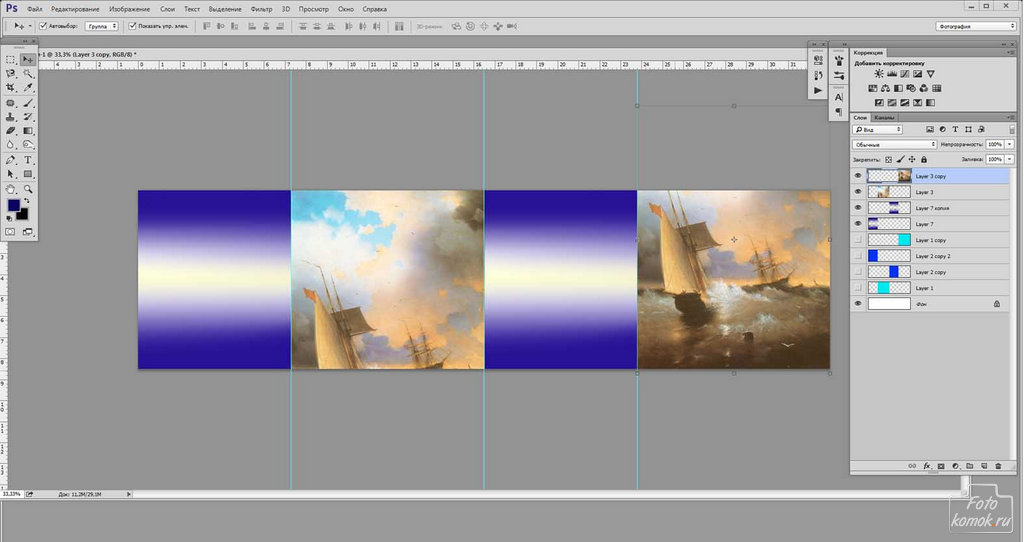Open Фотография workspace dropdown

976,26
